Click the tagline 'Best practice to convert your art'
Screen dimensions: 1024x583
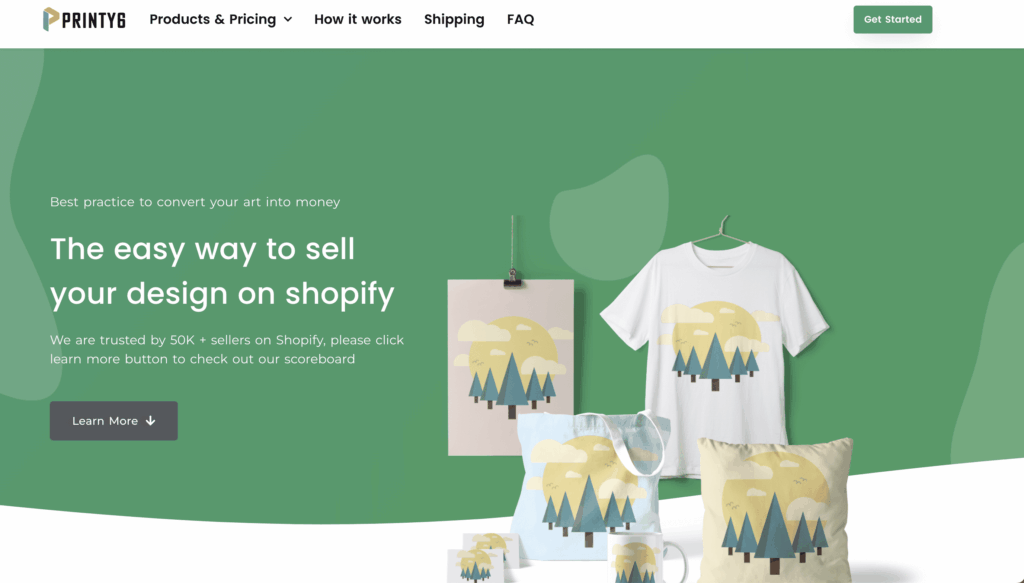tap(195, 202)
